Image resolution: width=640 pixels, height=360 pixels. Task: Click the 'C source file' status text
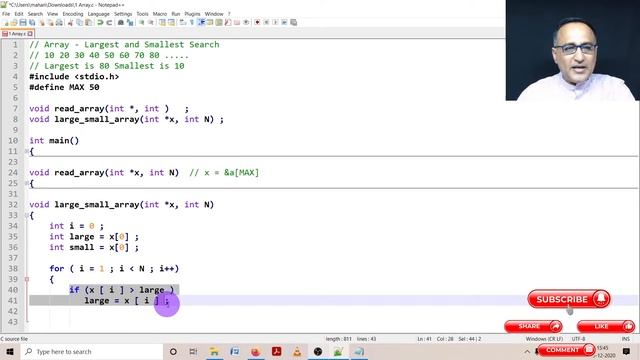click(x=14, y=339)
